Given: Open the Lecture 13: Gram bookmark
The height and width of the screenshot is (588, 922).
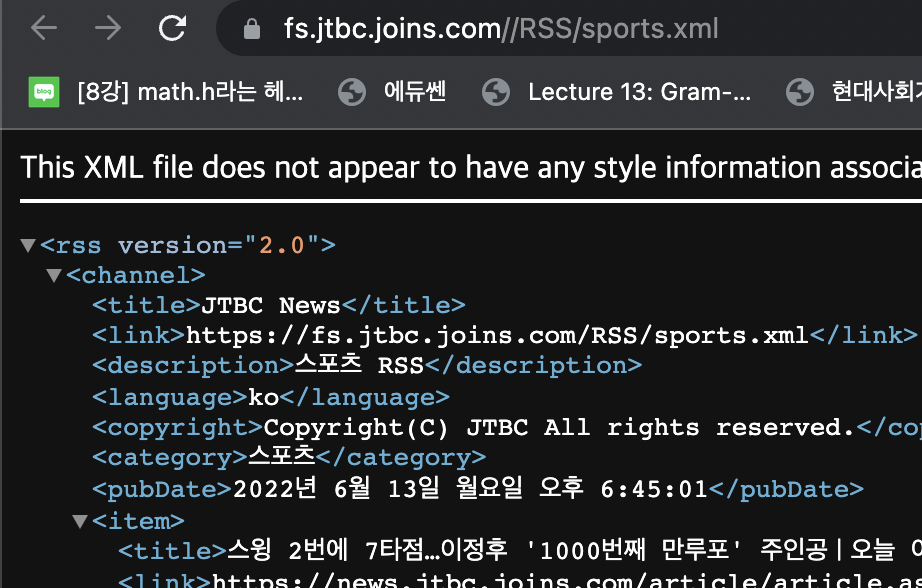Looking at the screenshot, I should coord(616,92).
